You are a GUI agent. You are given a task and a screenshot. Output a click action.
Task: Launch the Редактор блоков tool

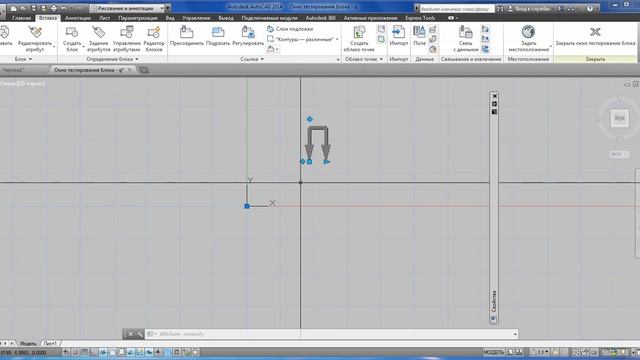pos(154,39)
